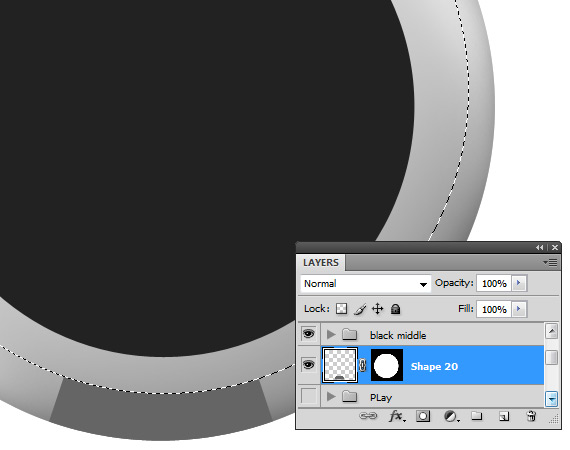Lock all with padlock icon

click(395, 309)
